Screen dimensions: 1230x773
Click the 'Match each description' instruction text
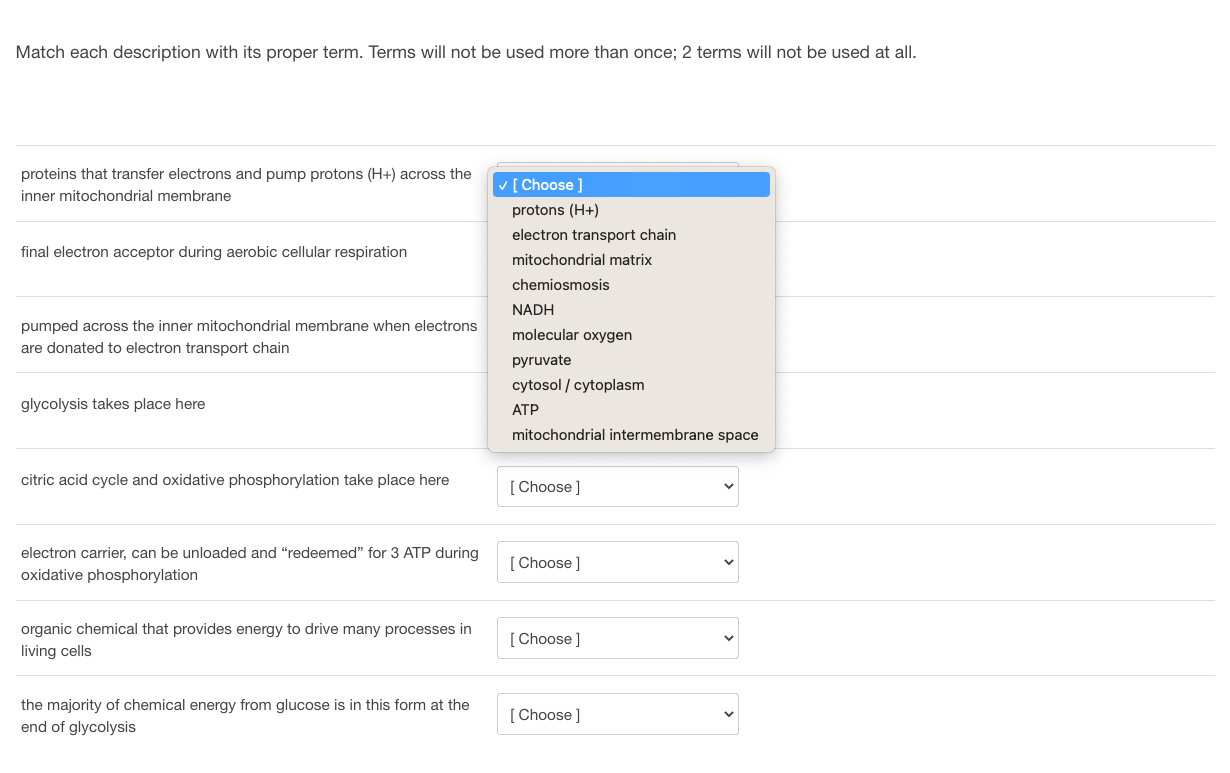pyautogui.click(x=466, y=52)
